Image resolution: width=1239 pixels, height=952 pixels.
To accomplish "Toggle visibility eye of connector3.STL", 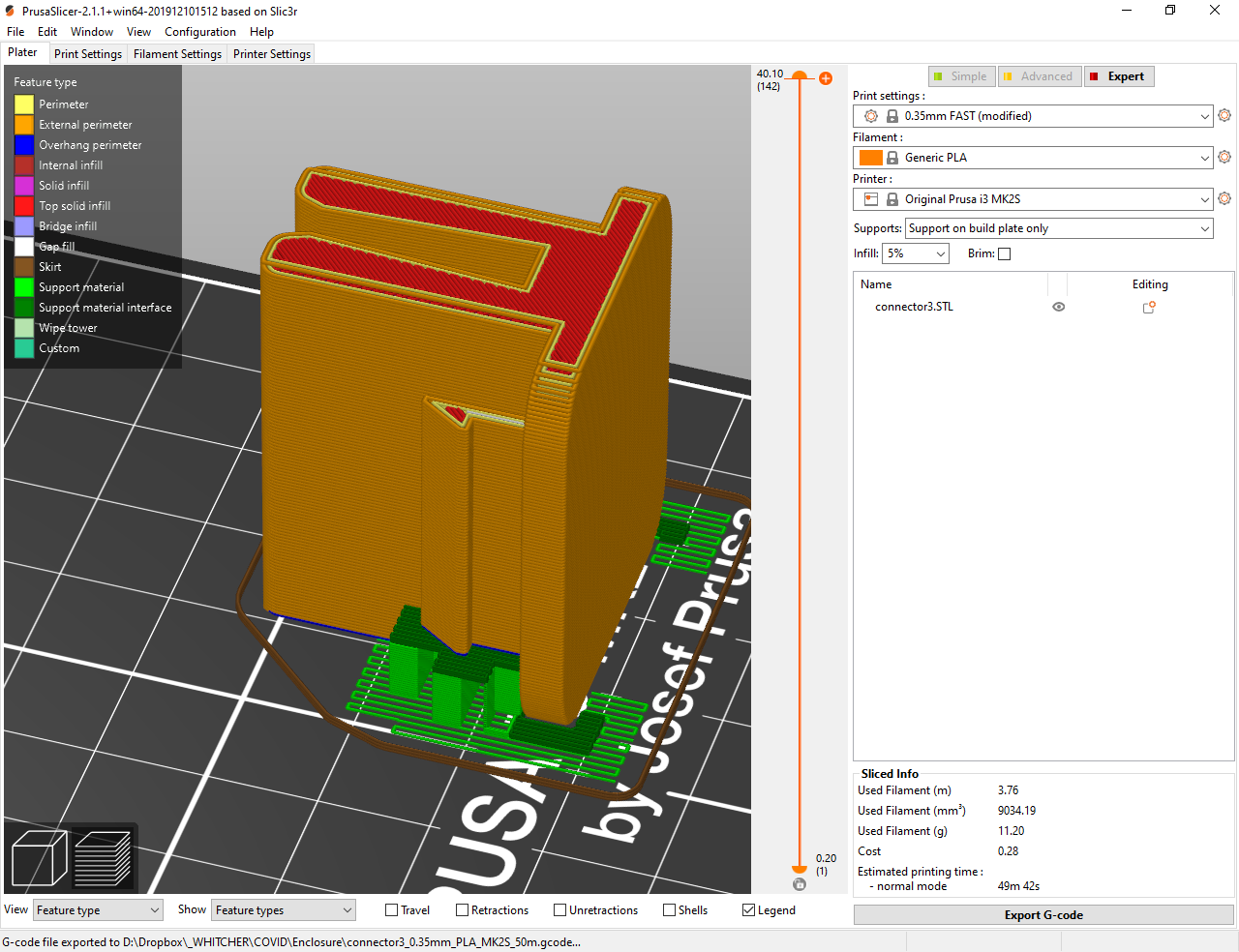I will pyautogui.click(x=1058, y=307).
